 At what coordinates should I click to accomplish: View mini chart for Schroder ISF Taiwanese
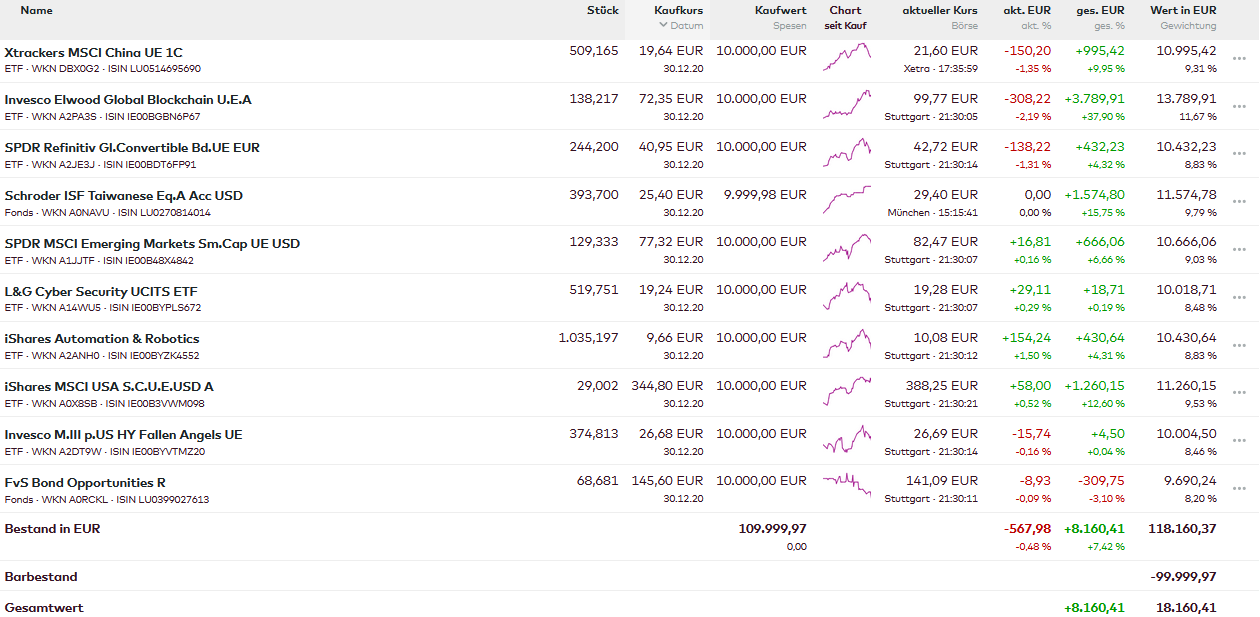(846, 200)
